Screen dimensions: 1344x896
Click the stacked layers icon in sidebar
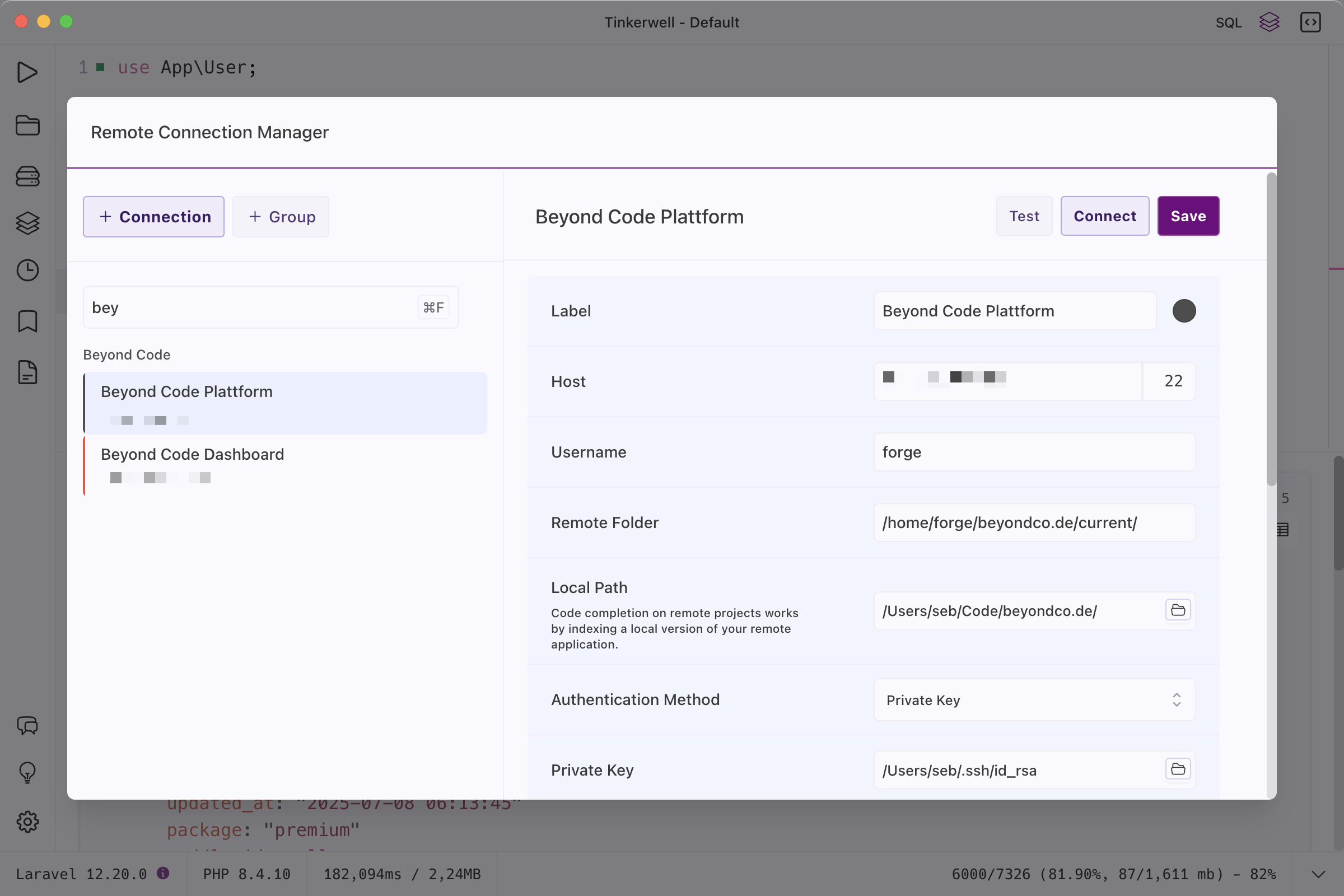coord(27,223)
